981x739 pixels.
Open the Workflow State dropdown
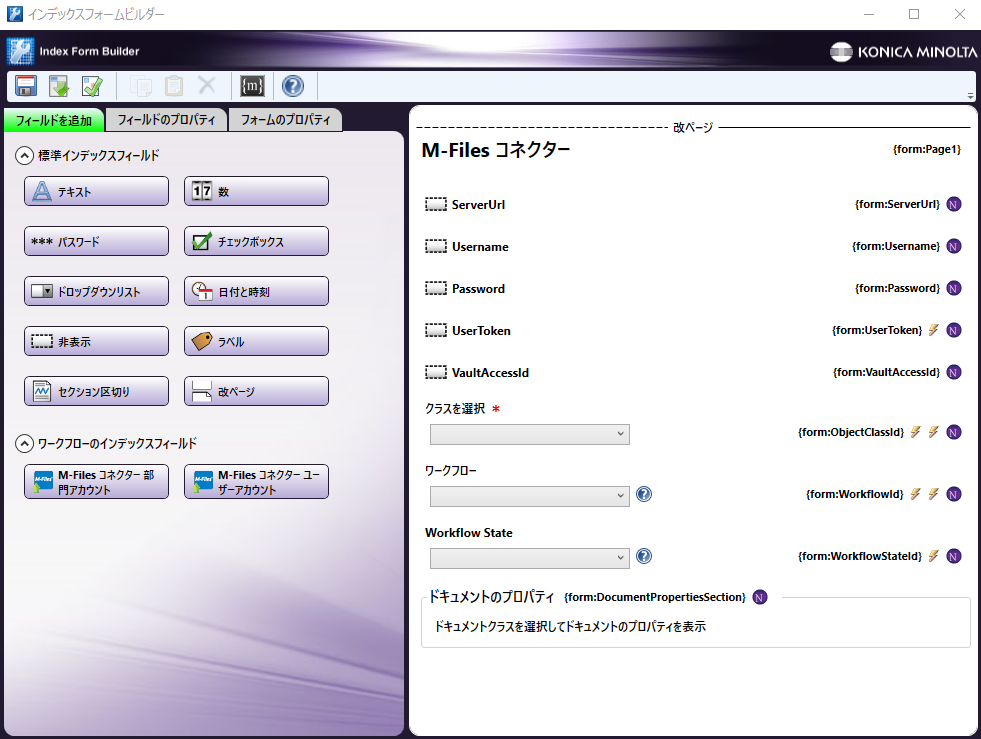point(529,558)
